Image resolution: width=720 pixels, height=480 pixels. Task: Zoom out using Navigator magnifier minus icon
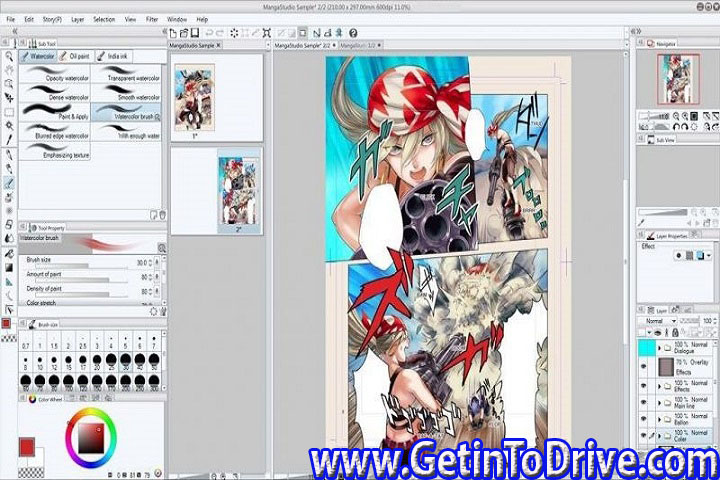[676, 117]
